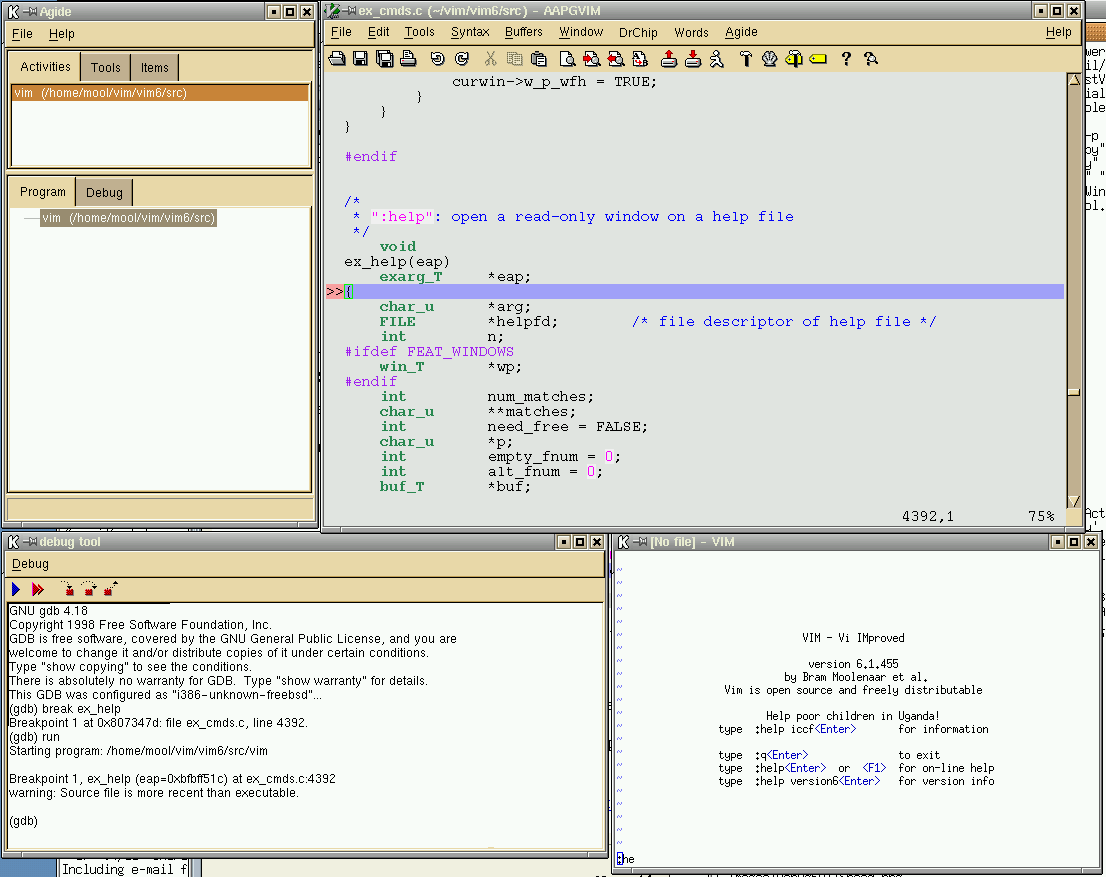Find previous match using the toolbar icon
This screenshot has height=877, width=1106.
616,59
